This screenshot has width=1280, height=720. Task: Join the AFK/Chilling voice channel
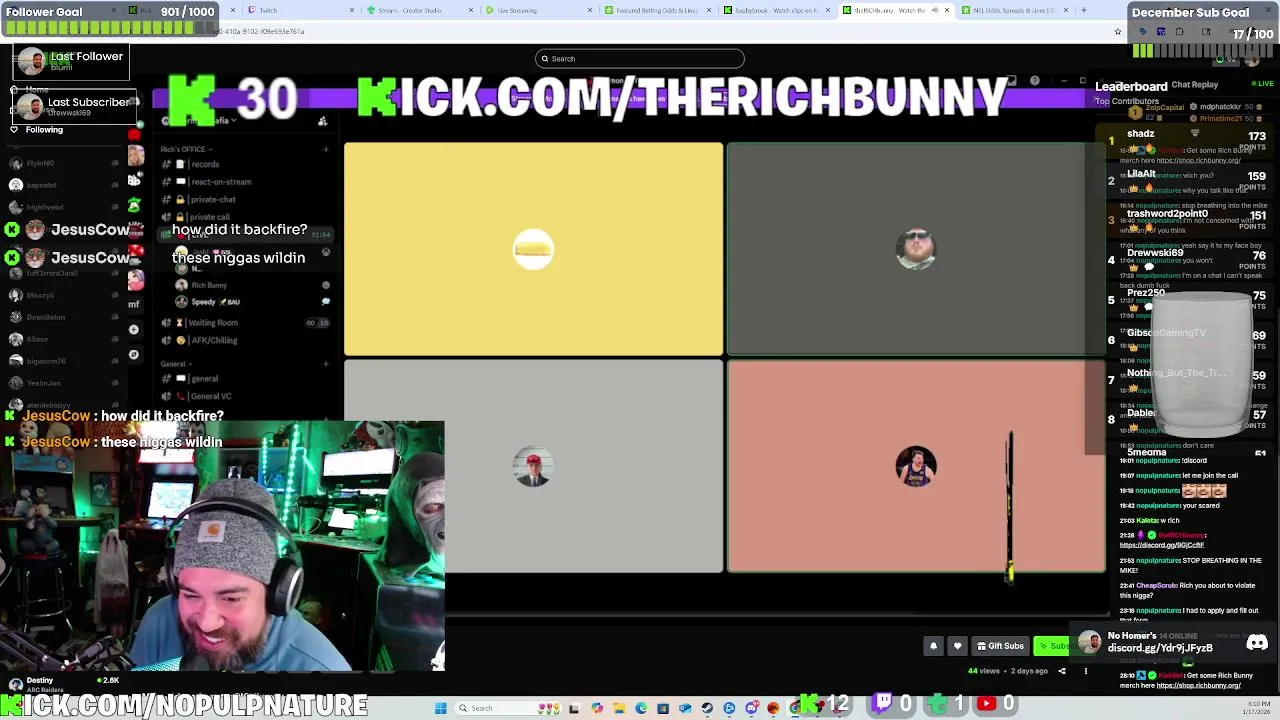213,341
